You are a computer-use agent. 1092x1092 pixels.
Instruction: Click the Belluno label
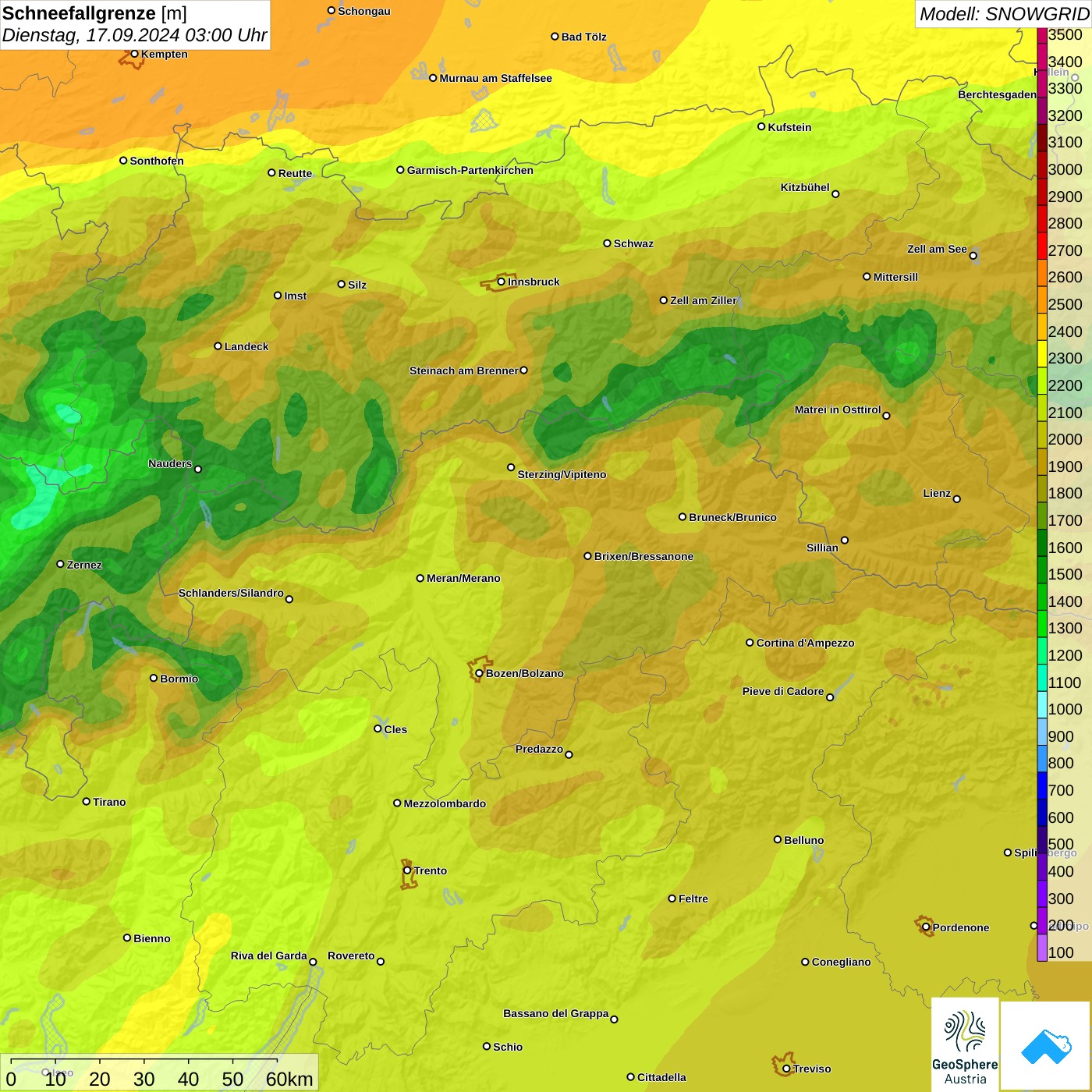(x=804, y=840)
